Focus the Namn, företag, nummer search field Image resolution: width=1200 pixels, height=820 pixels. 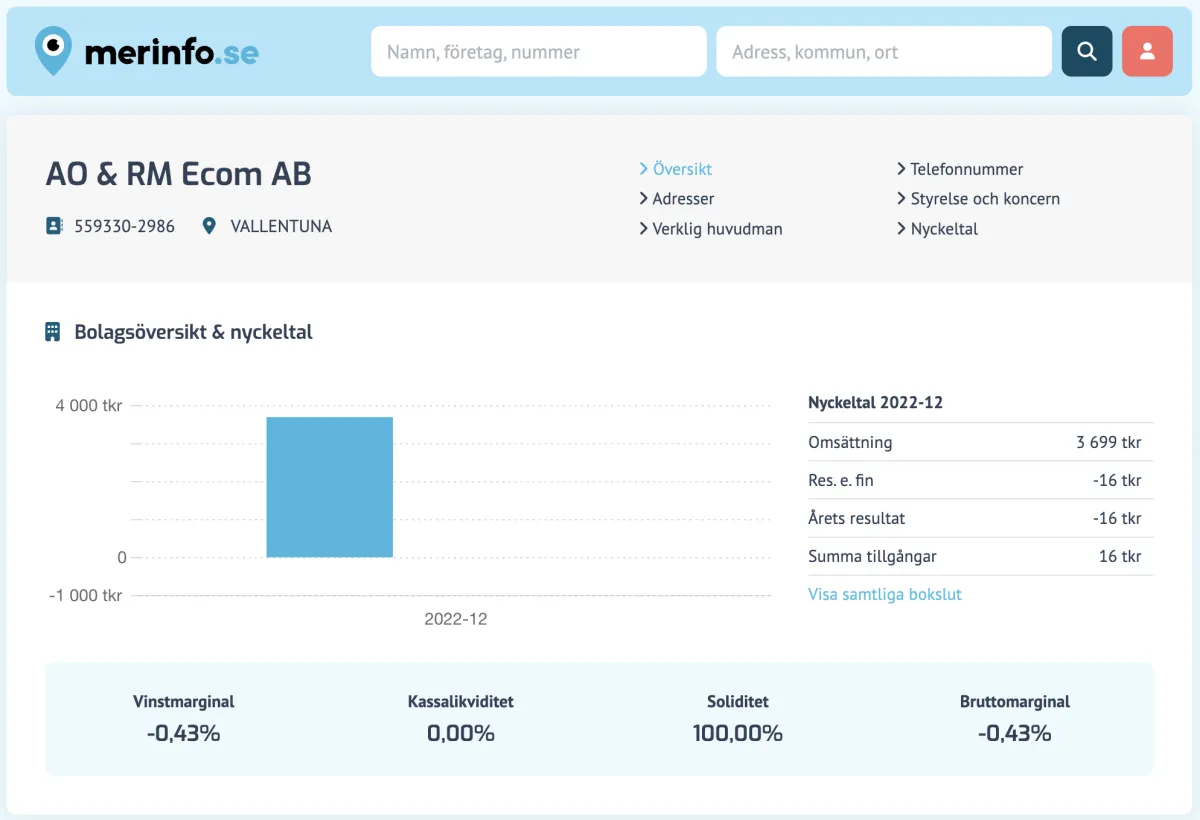[x=539, y=51]
